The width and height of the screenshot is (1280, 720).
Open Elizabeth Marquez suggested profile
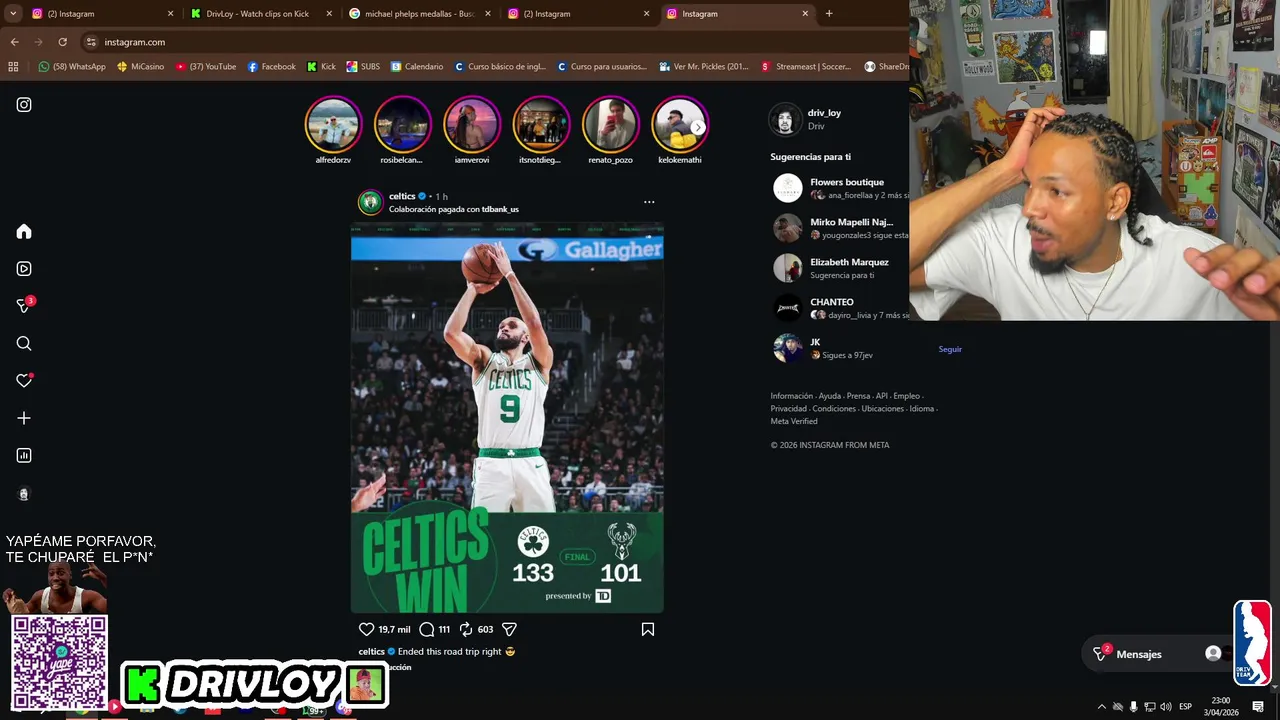coord(849,262)
